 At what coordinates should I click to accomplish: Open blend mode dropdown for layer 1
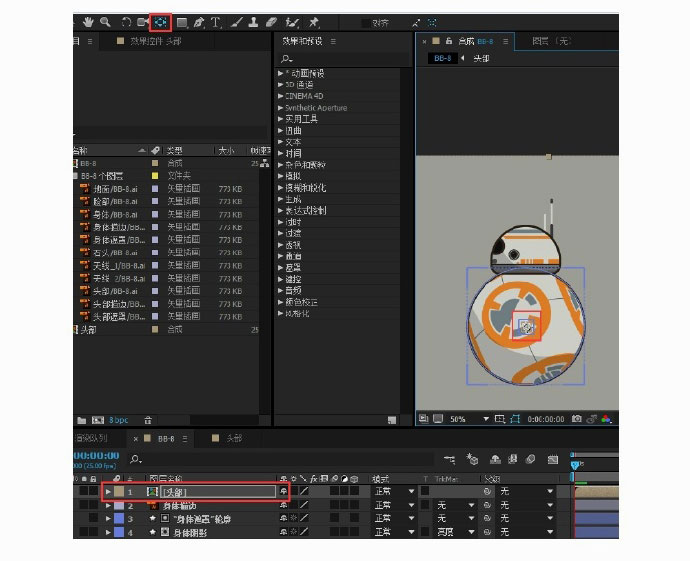pyautogui.click(x=394, y=491)
